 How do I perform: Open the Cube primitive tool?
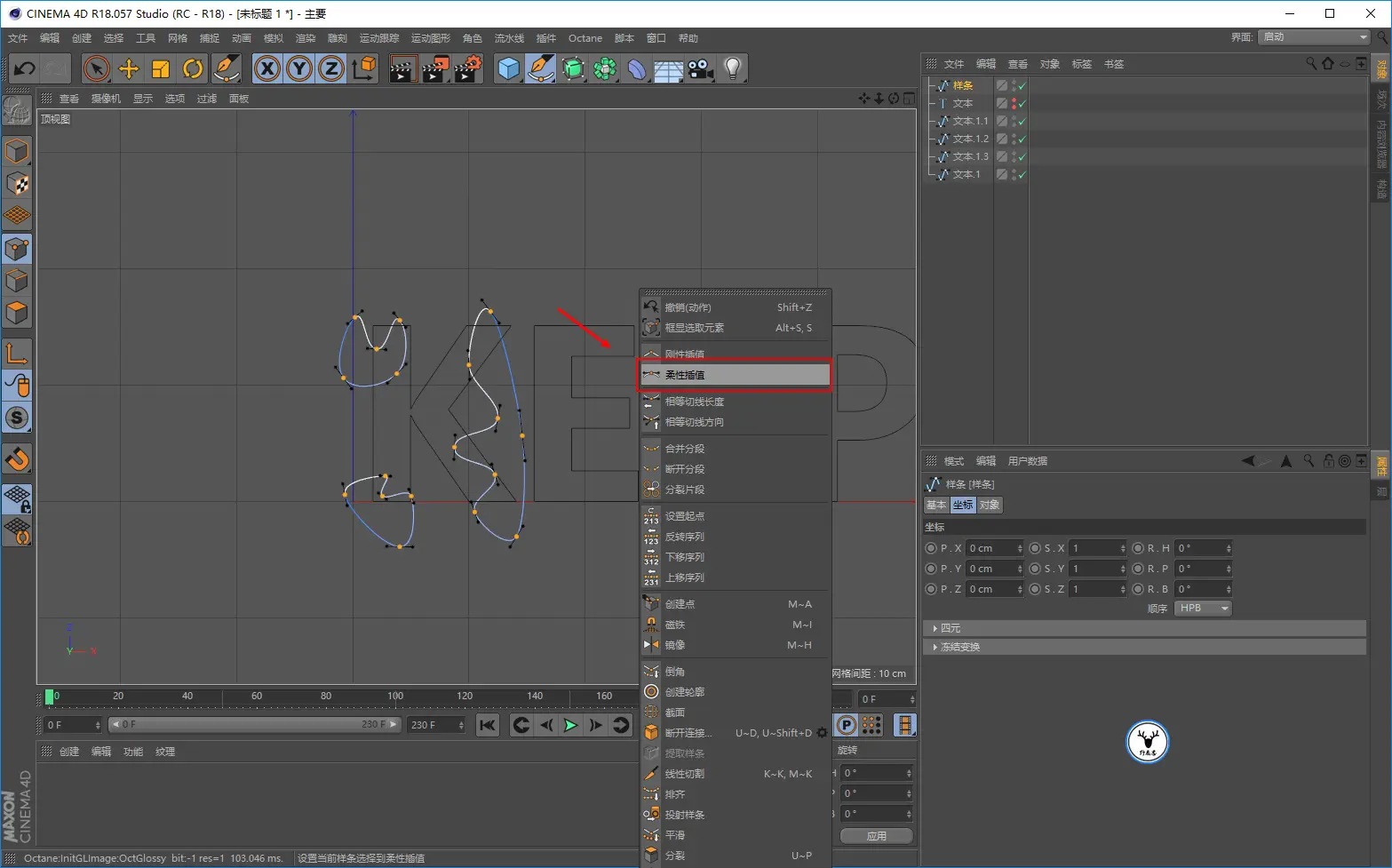coord(509,68)
